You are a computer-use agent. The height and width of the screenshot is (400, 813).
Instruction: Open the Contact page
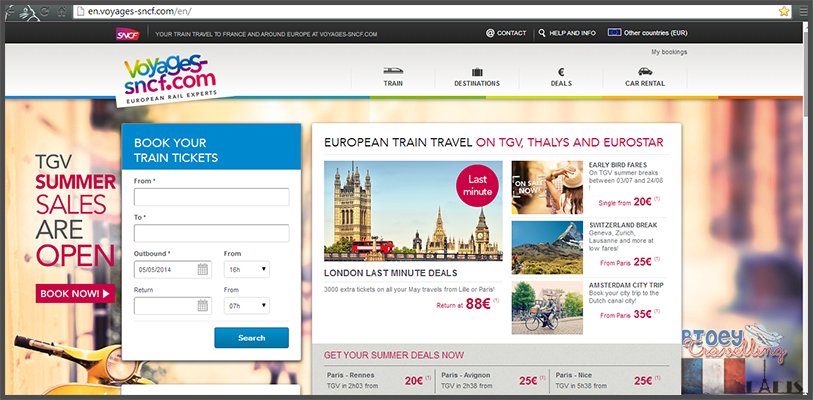506,33
